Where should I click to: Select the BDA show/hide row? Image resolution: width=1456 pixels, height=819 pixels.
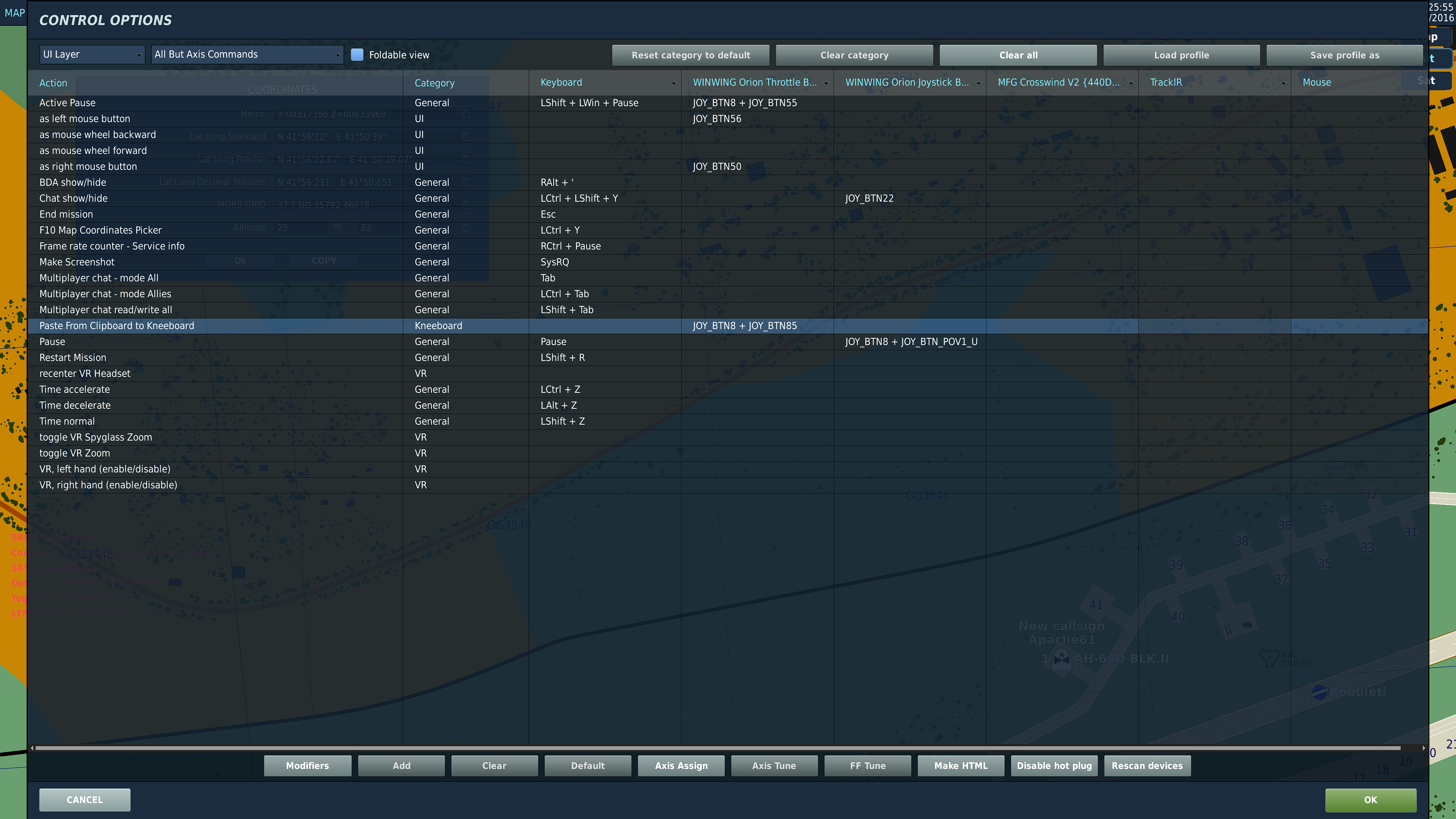click(728, 182)
